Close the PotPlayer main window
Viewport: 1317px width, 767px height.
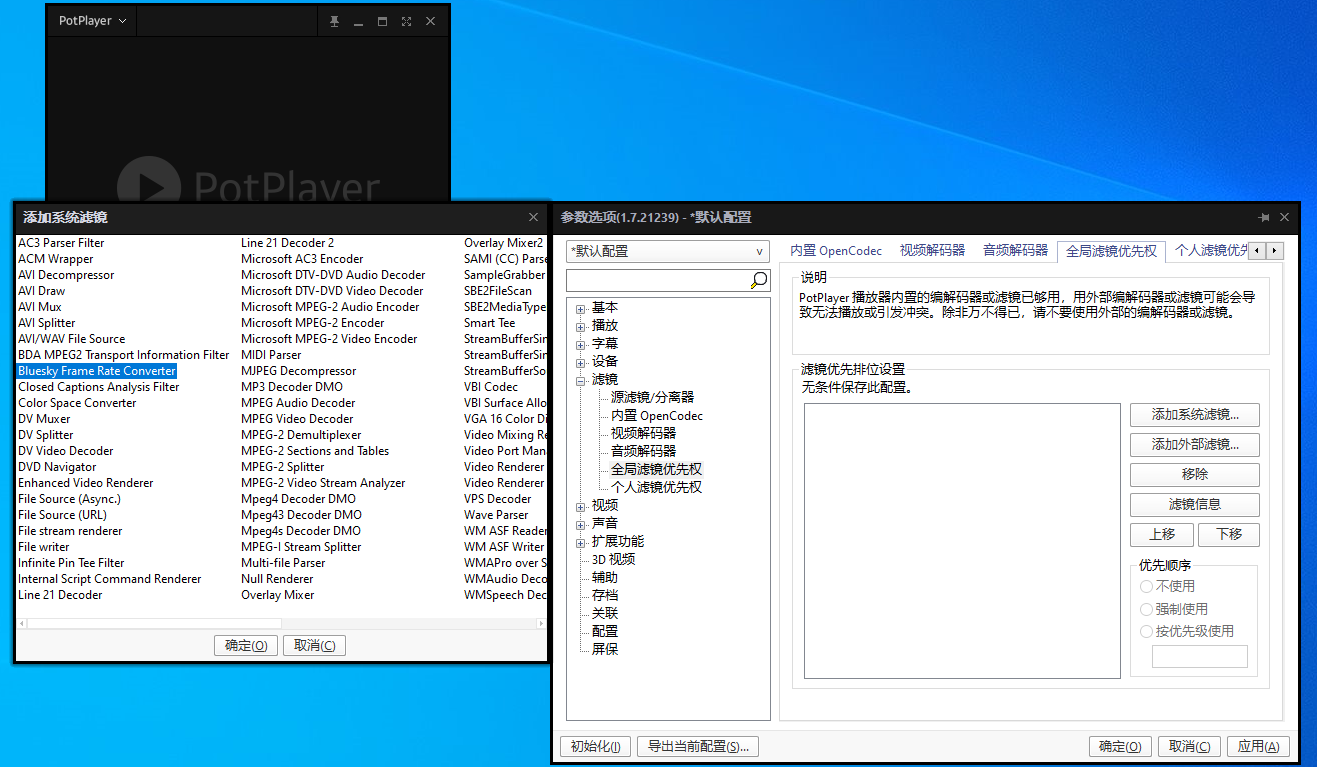pyautogui.click(x=430, y=21)
